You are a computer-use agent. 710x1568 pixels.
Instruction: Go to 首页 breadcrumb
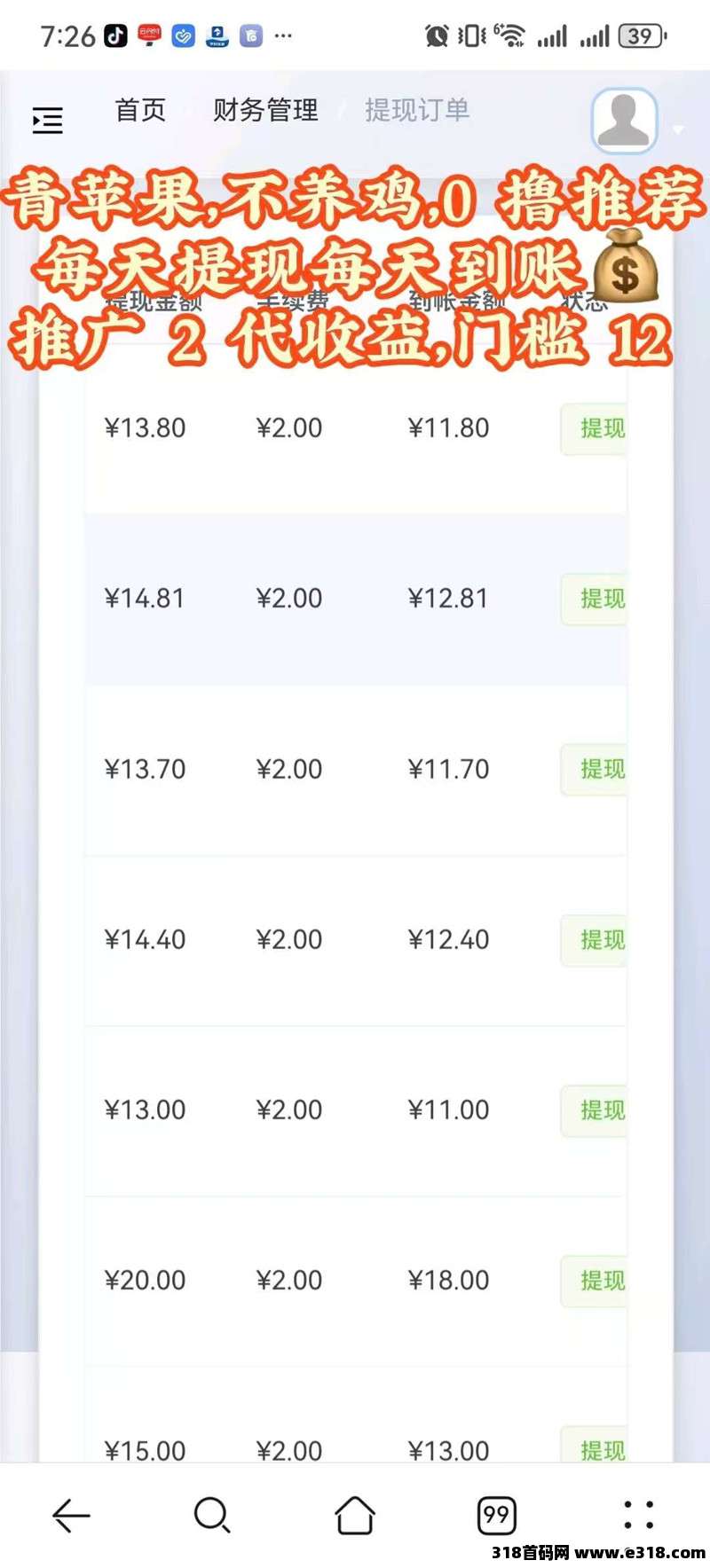[140, 110]
